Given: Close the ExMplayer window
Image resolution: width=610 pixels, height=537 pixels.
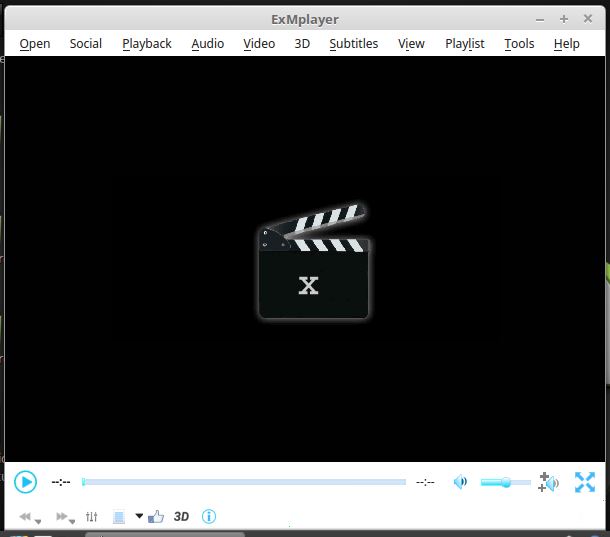Looking at the screenshot, I should point(588,19).
